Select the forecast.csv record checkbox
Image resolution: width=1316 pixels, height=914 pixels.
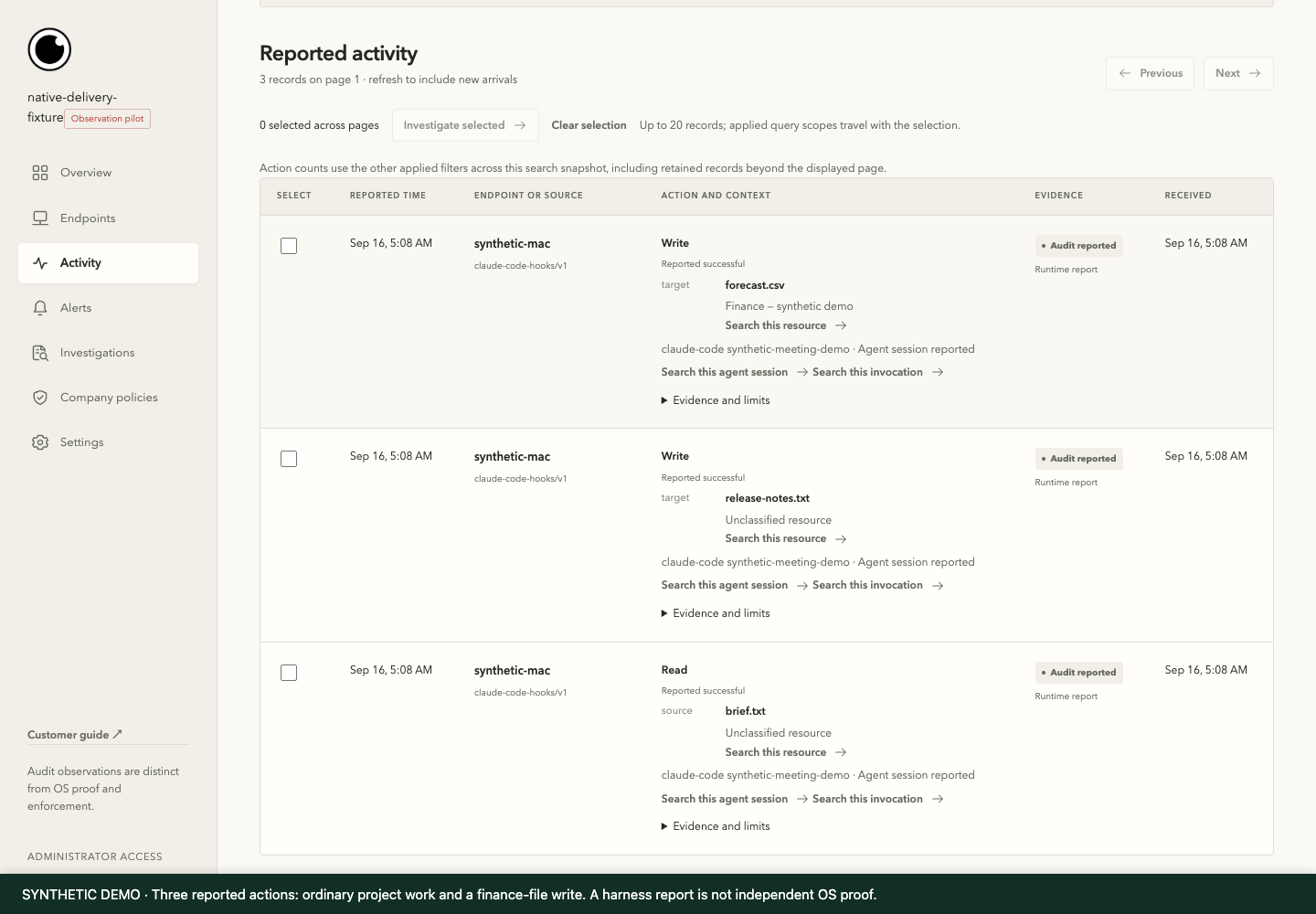[289, 246]
